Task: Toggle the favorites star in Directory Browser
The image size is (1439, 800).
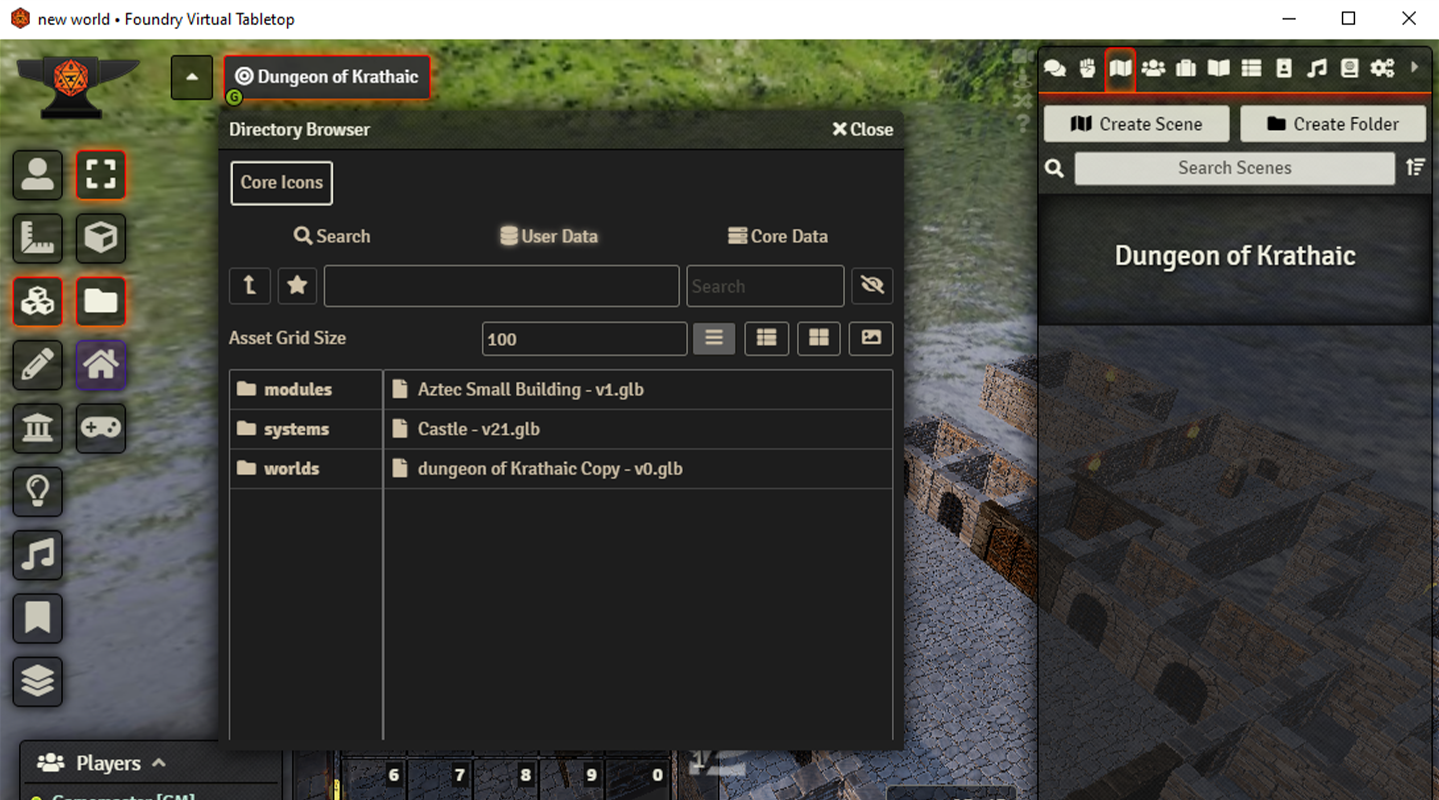Action: pos(296,285)
